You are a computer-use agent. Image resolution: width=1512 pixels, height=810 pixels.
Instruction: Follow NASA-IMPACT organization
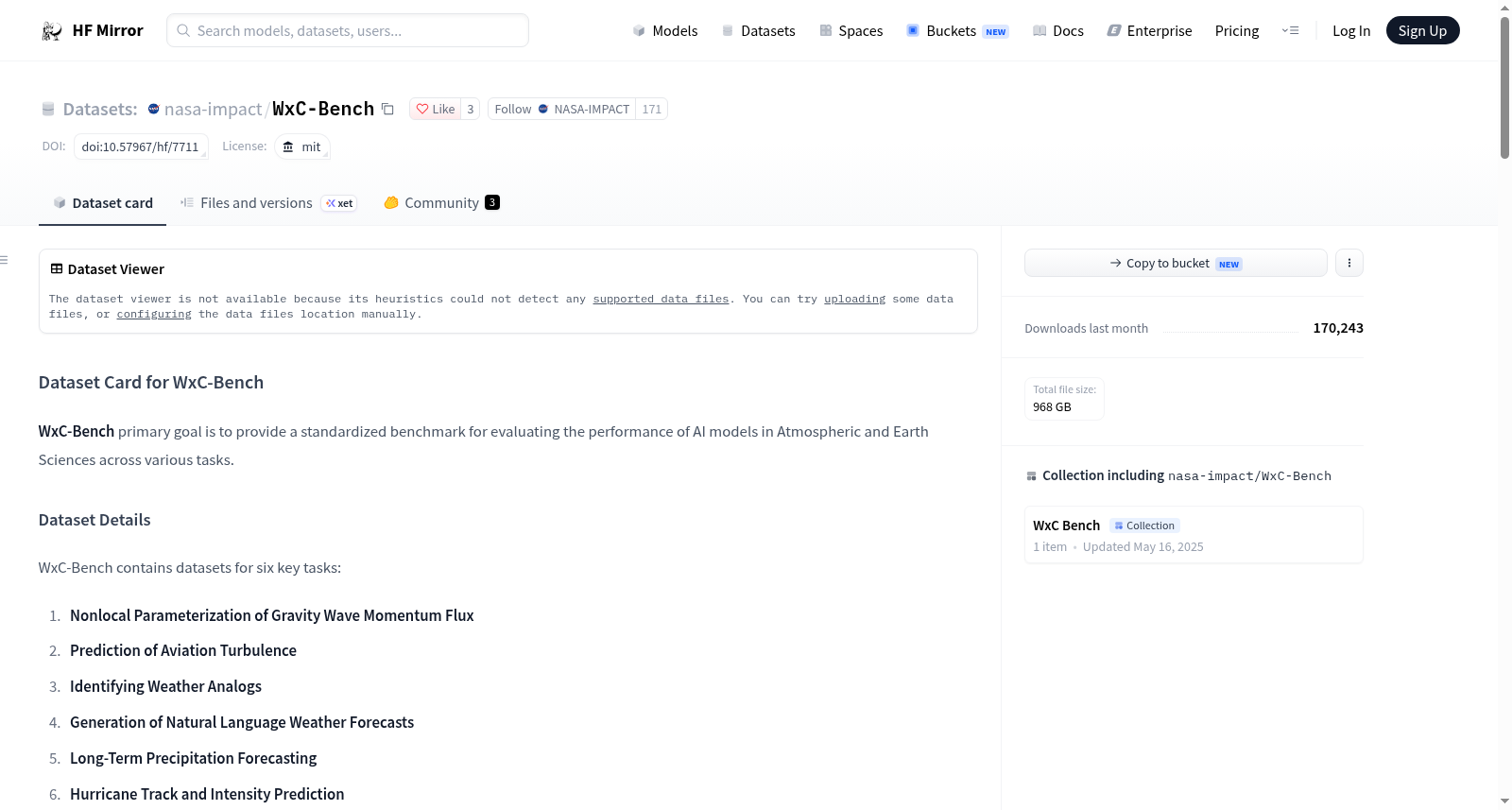pos(561,109)
